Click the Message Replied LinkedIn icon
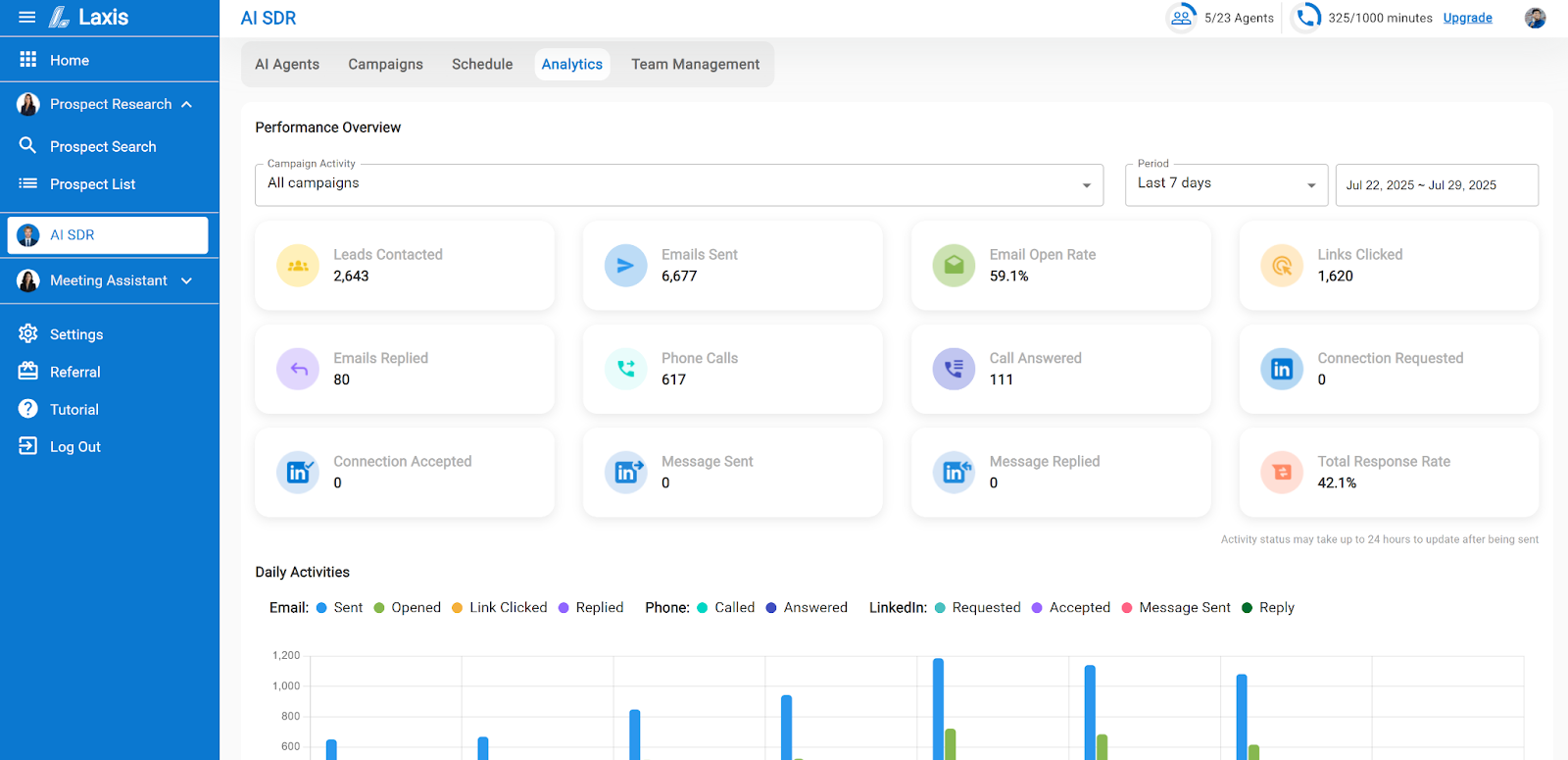1568x760 pixels. point(954,473)
